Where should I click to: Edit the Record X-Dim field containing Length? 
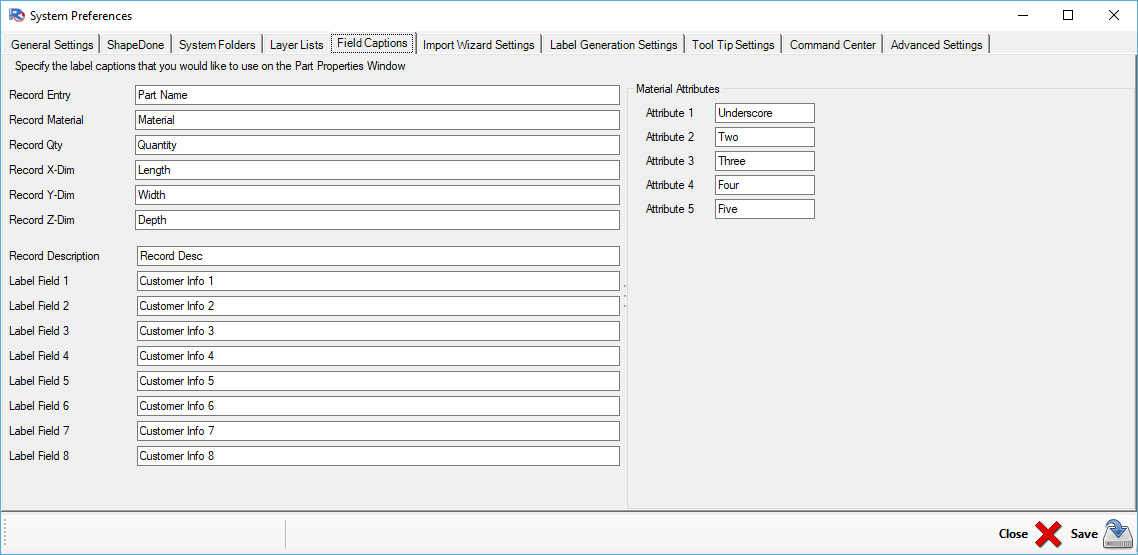[x=377, y=170]
